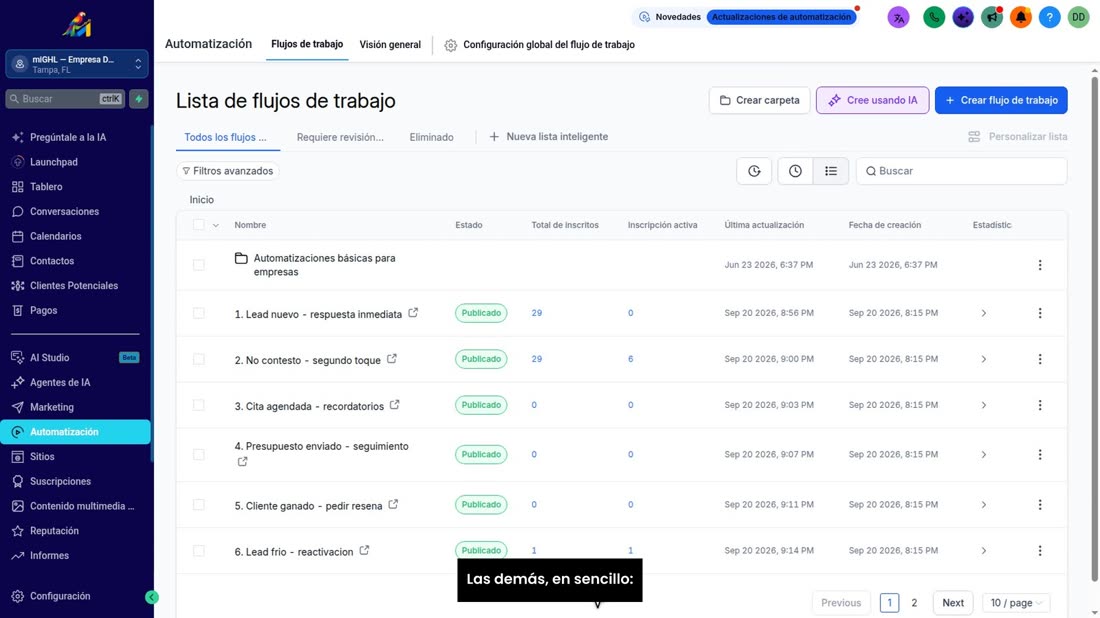Expand statistics chevron for No contesto row
Screen dimensions: 1100x618
tap(984, 359)
